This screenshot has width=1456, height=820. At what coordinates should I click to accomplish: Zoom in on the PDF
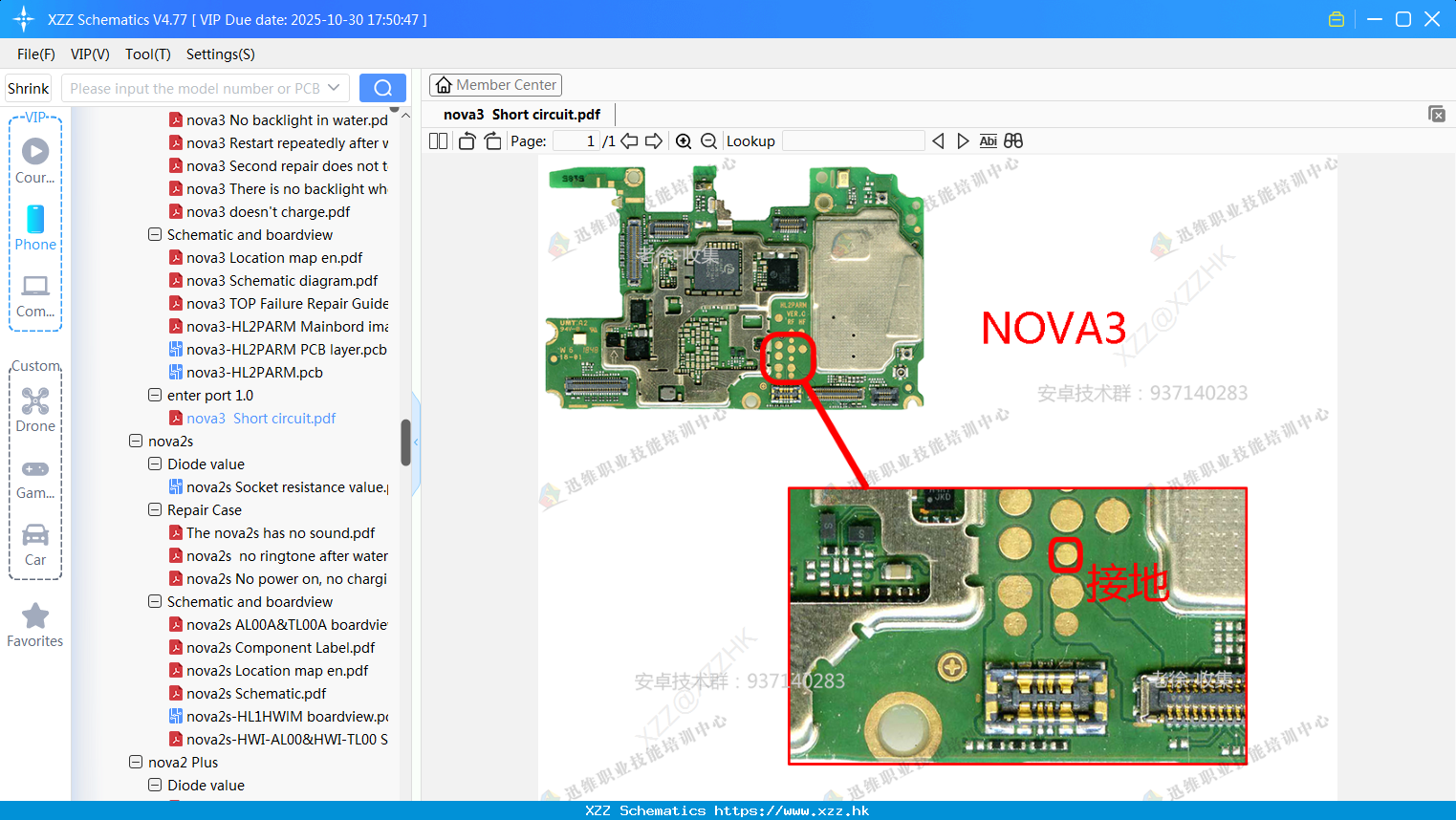[684, 140]
